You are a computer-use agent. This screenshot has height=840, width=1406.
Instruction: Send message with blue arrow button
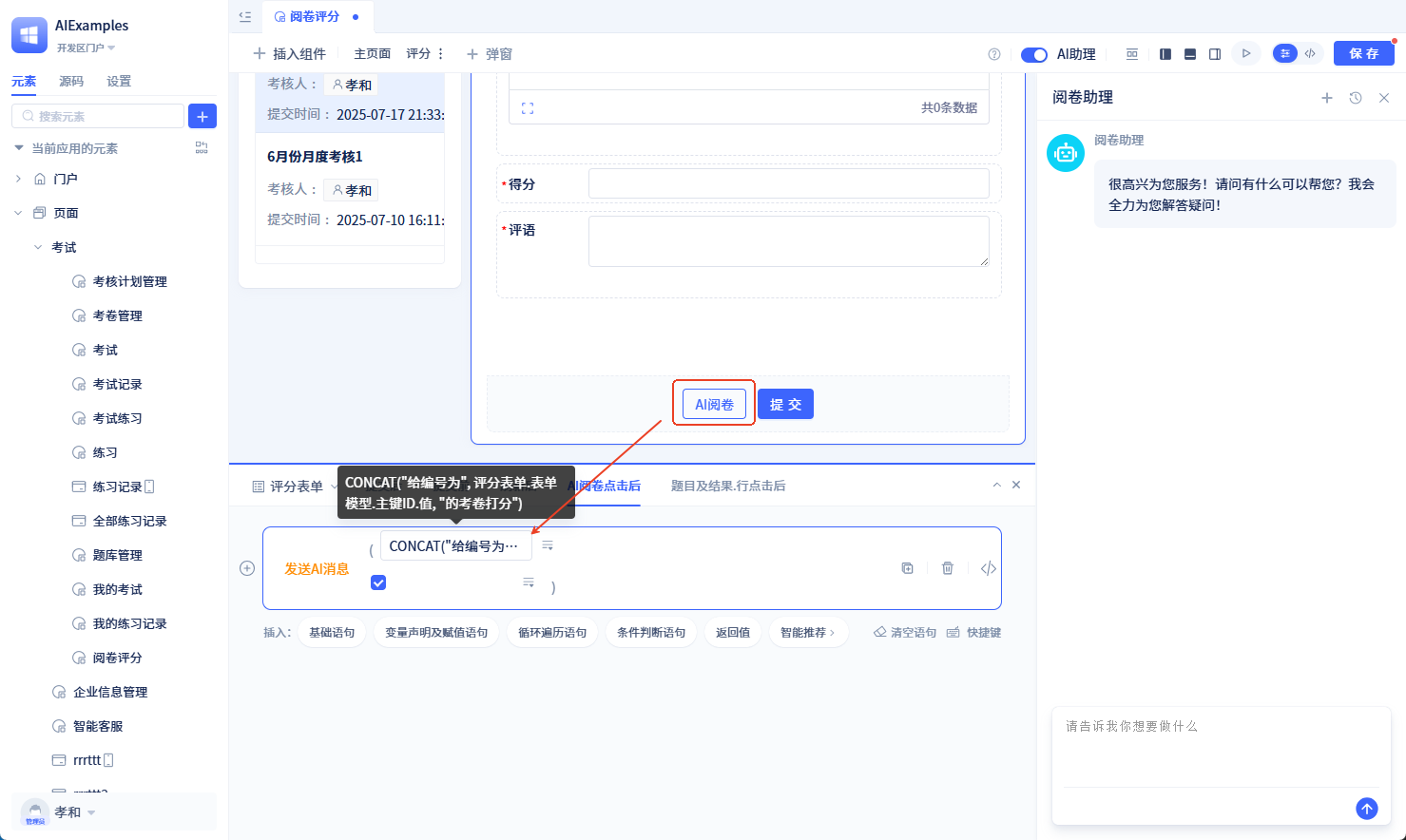(x=1367, y=809)
